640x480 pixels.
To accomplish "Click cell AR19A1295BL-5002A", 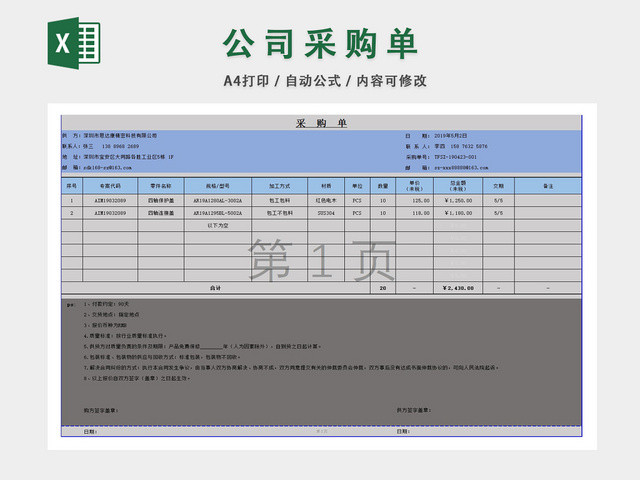I will pyautogui.click(x=218, y=213).
